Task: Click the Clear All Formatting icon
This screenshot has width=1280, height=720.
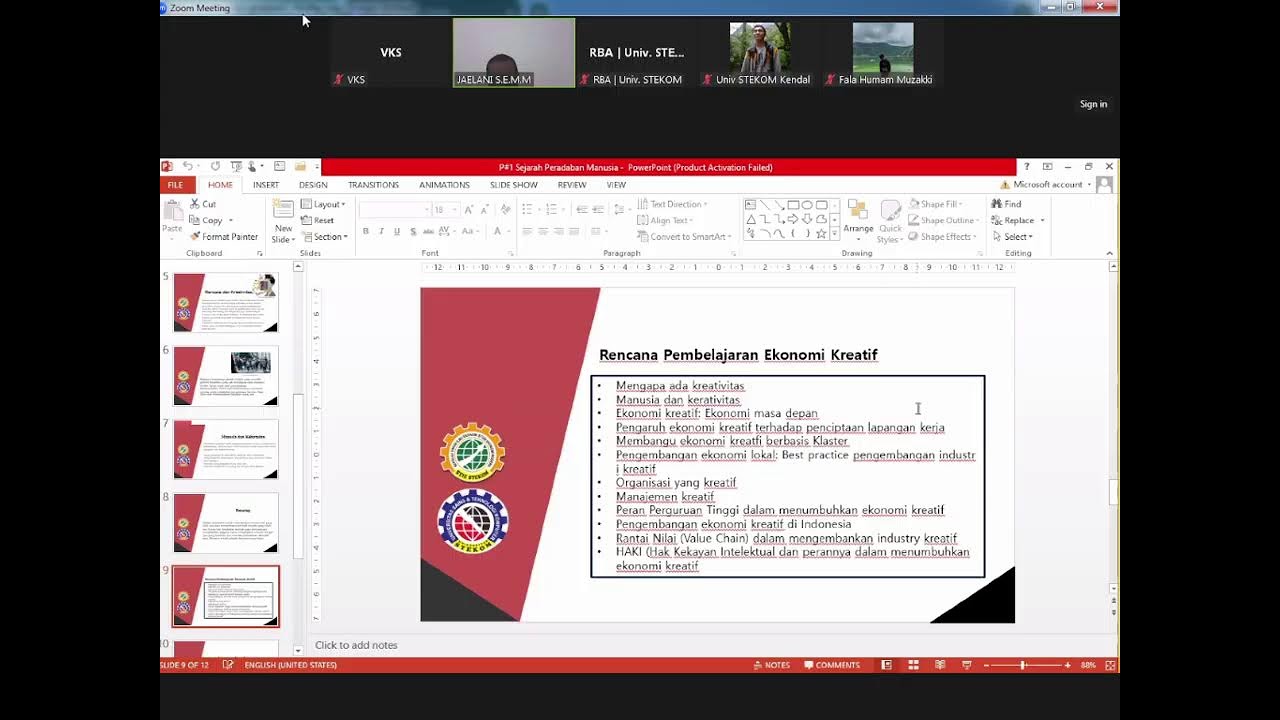Action: tap(505, 210)
